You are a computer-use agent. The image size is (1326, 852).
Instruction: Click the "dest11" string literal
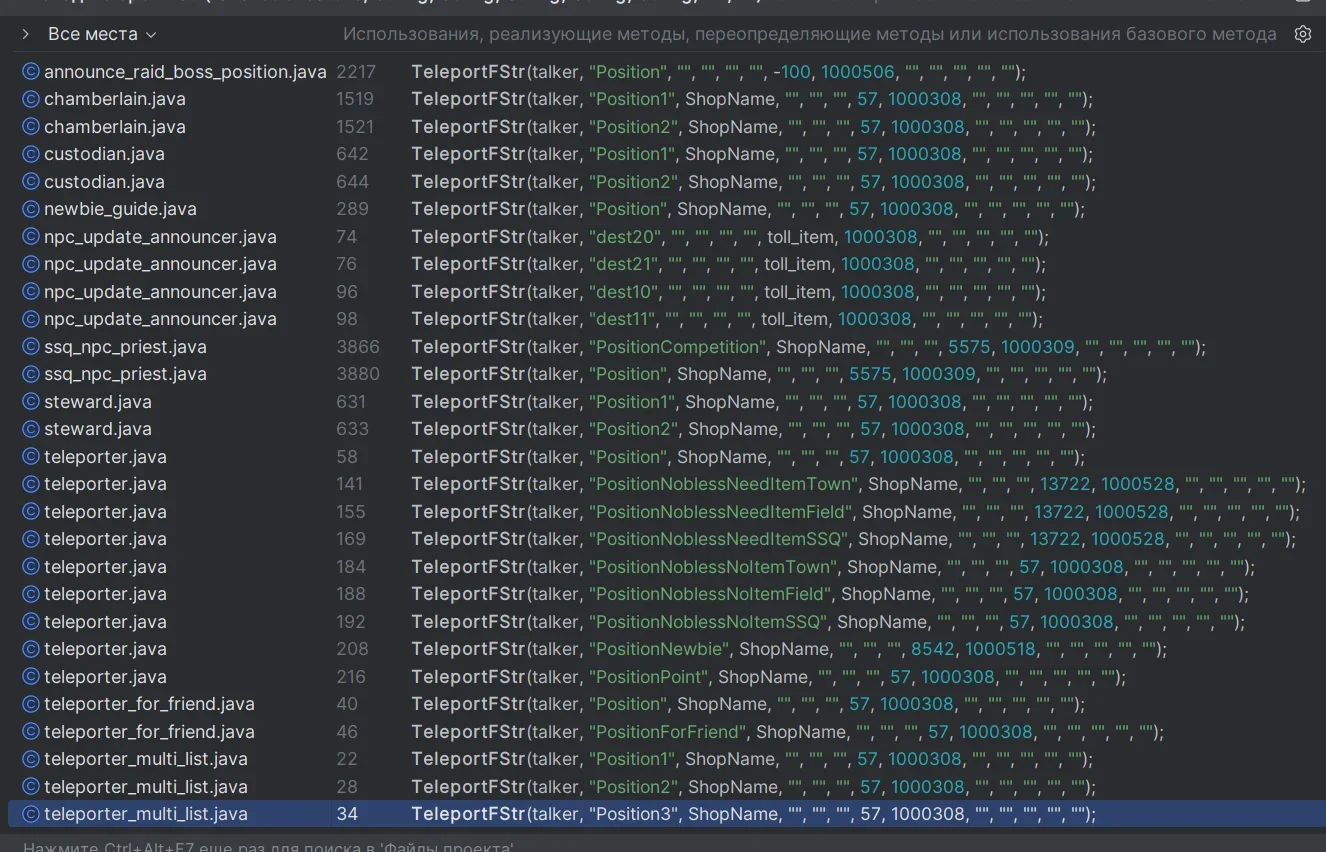tap(622, 319)
